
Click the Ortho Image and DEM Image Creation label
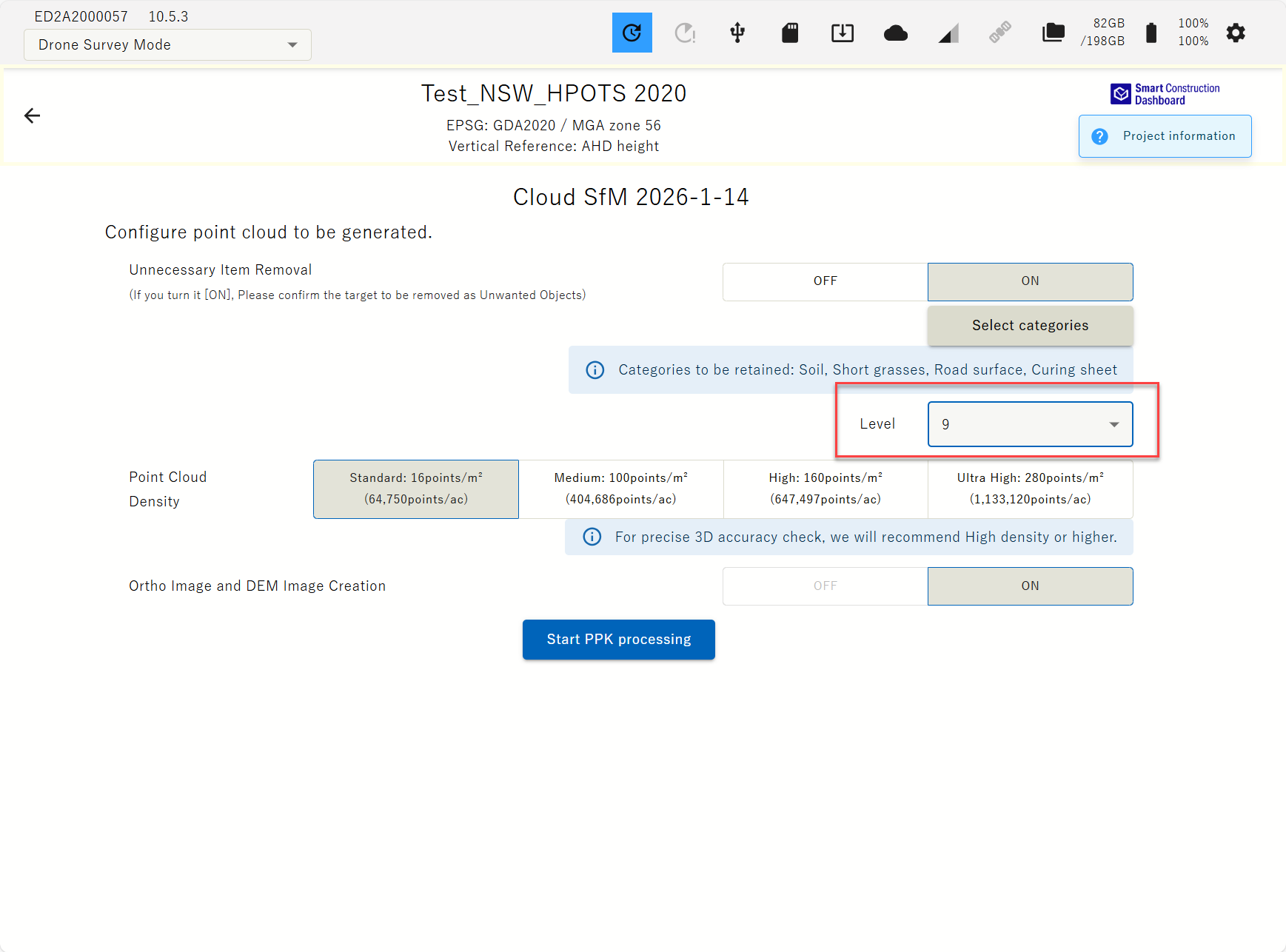pyautogui.click(x=258, y=586)
